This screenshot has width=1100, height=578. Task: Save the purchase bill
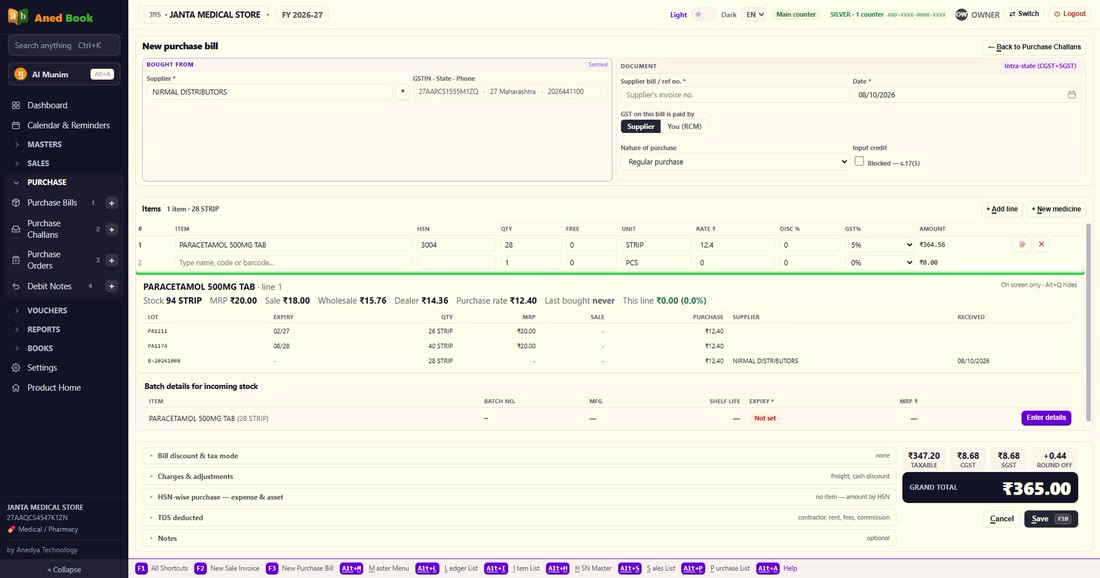point(1051,519)
